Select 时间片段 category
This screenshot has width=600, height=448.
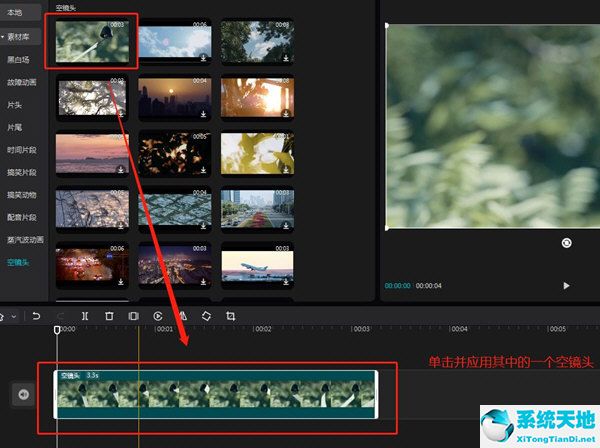click(21, 150)
